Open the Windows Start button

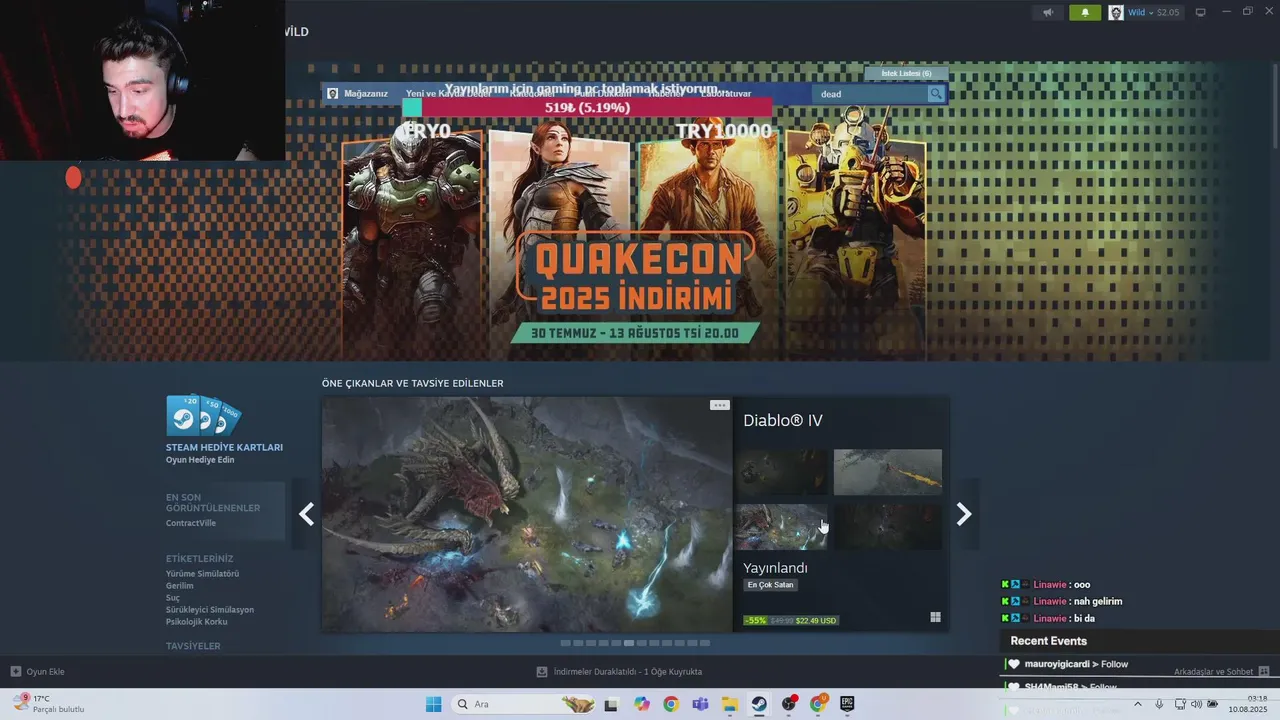click(x=433, y=704)
